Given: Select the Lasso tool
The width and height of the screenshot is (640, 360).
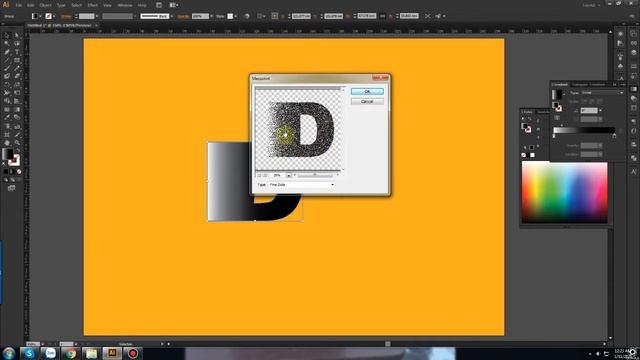Looking at the screenshot, I should (17, 44).
